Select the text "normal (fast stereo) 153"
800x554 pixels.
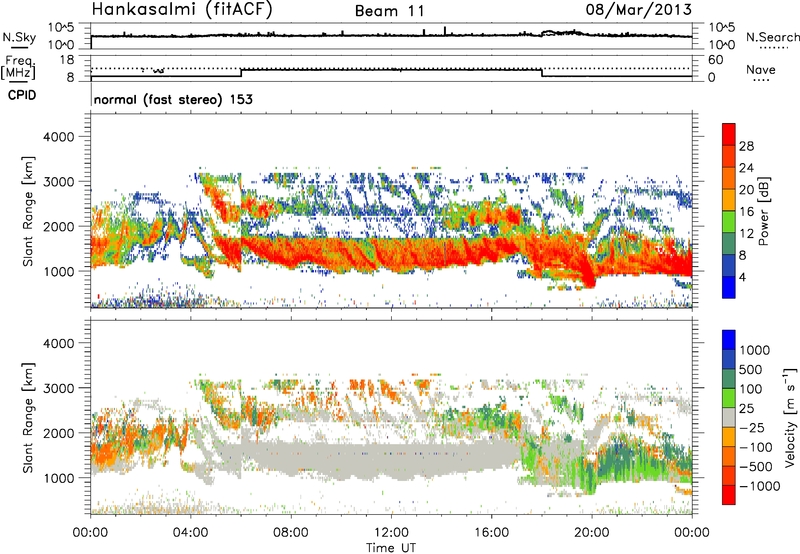point(173,99)
